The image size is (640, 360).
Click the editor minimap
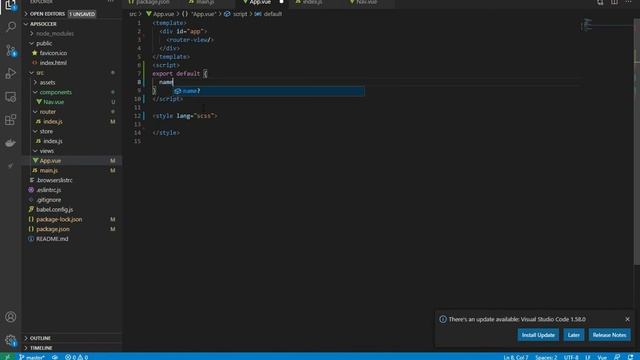click(x=607, y=25)
